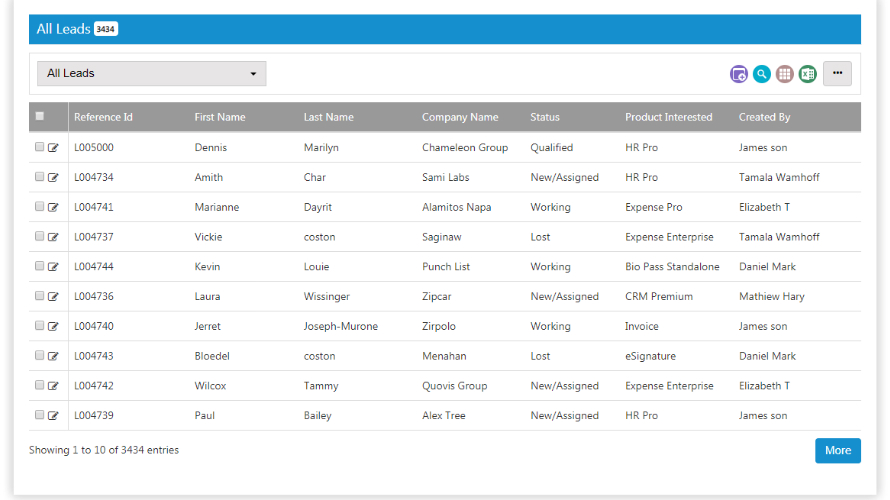Open the teal search icon
This screenshot has width=890, height=500.
tap(762, 74)
